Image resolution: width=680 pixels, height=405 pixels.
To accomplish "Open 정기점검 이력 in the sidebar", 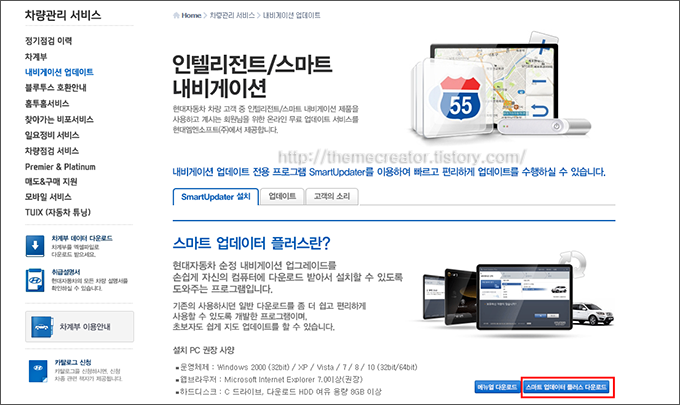I will (x=49, y=41).
